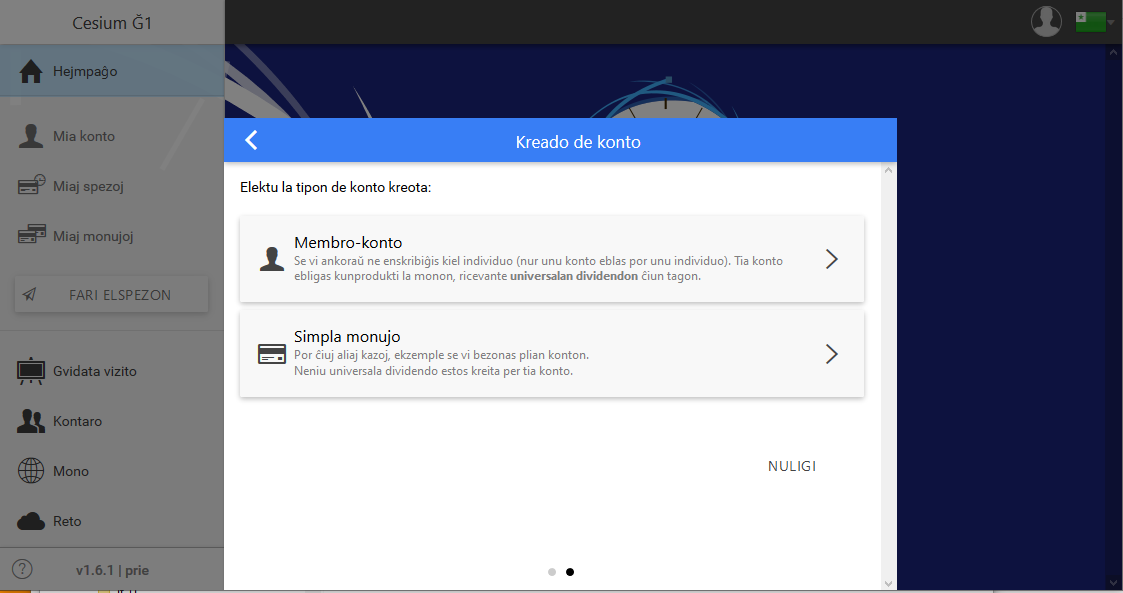Image resolution: width=1123 pixels, height=593 pixels.
Task: Open the user avatar icon top right
Action: (x=1046, y=21)
